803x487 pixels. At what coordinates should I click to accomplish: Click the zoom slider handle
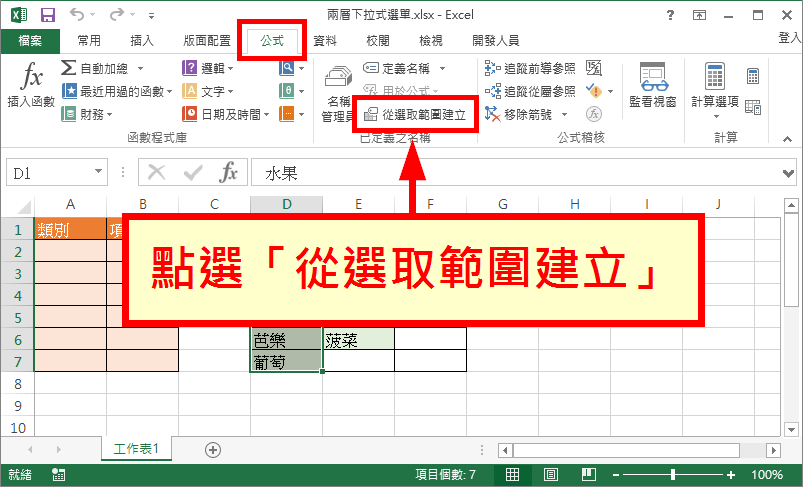pyautogui.click(x=673, y=475)
